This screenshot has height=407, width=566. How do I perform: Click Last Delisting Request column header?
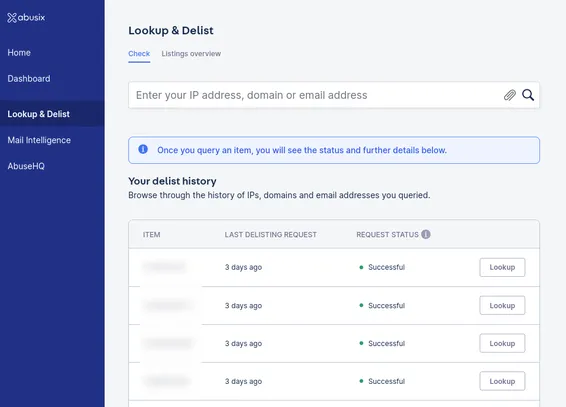[270, 235]
